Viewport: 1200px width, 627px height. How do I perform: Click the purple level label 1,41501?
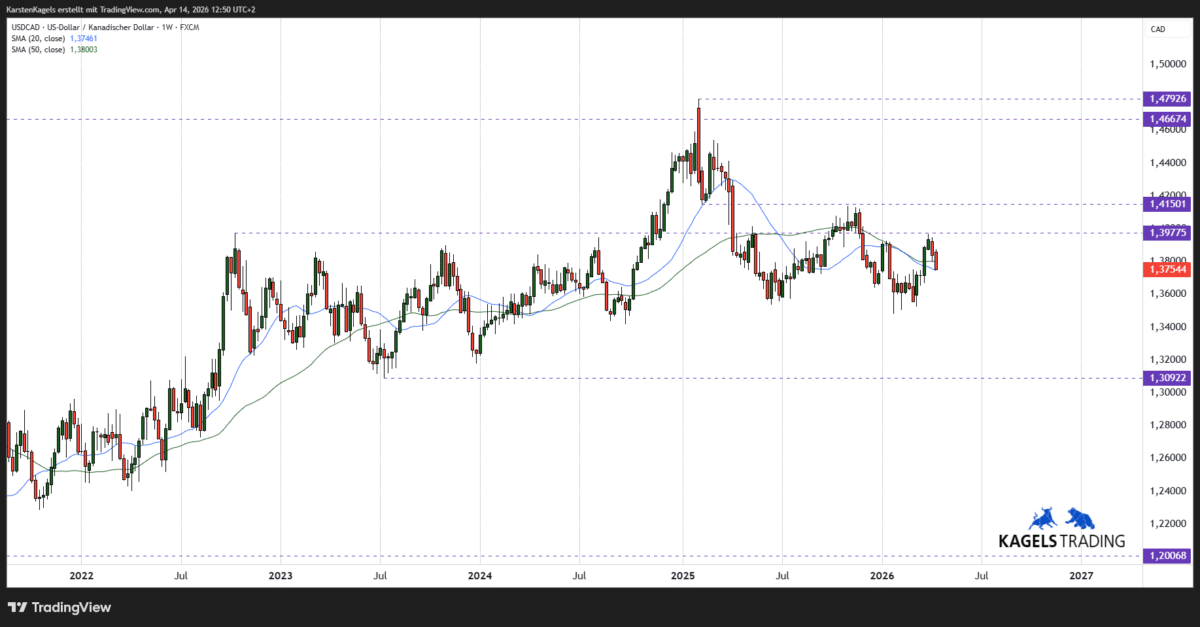click(1167, 204)
